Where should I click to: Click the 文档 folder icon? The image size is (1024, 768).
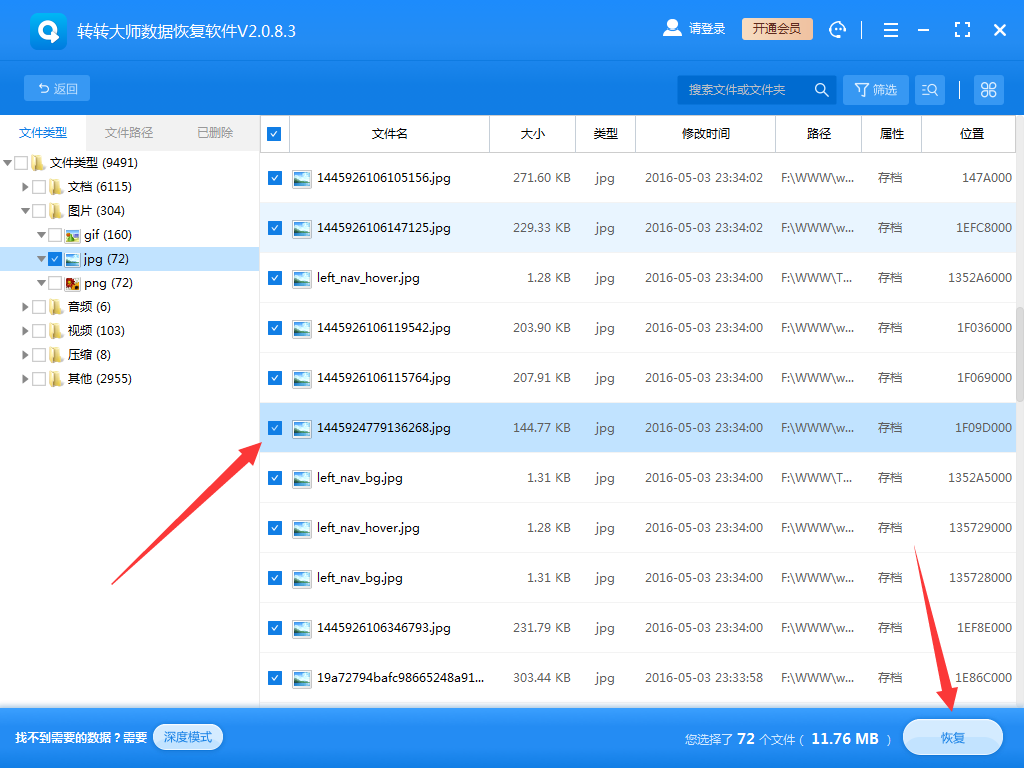[x=56, y=187]
